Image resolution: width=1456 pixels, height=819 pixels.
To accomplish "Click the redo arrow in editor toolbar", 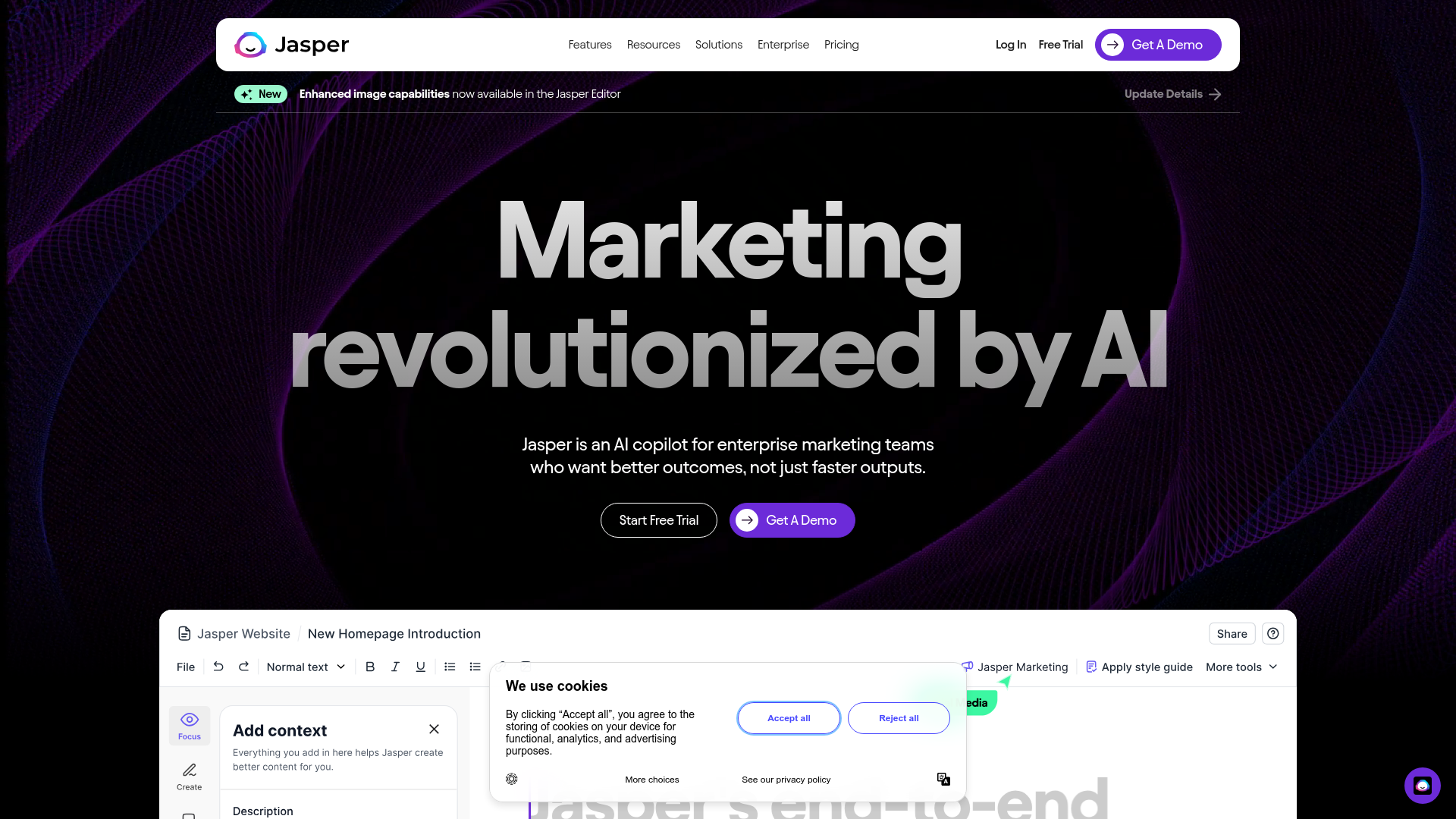I will [x=243, y=667].
